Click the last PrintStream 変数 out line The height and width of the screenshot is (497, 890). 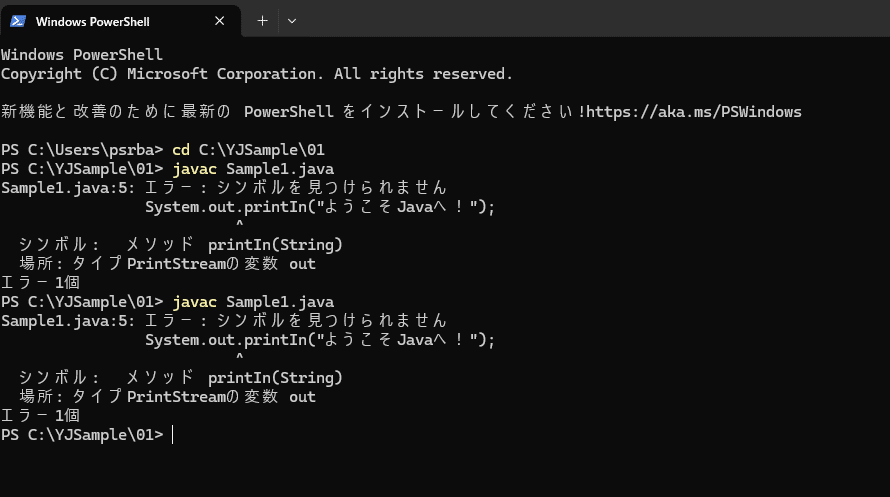pyautogui.click(x=167, y=397)
